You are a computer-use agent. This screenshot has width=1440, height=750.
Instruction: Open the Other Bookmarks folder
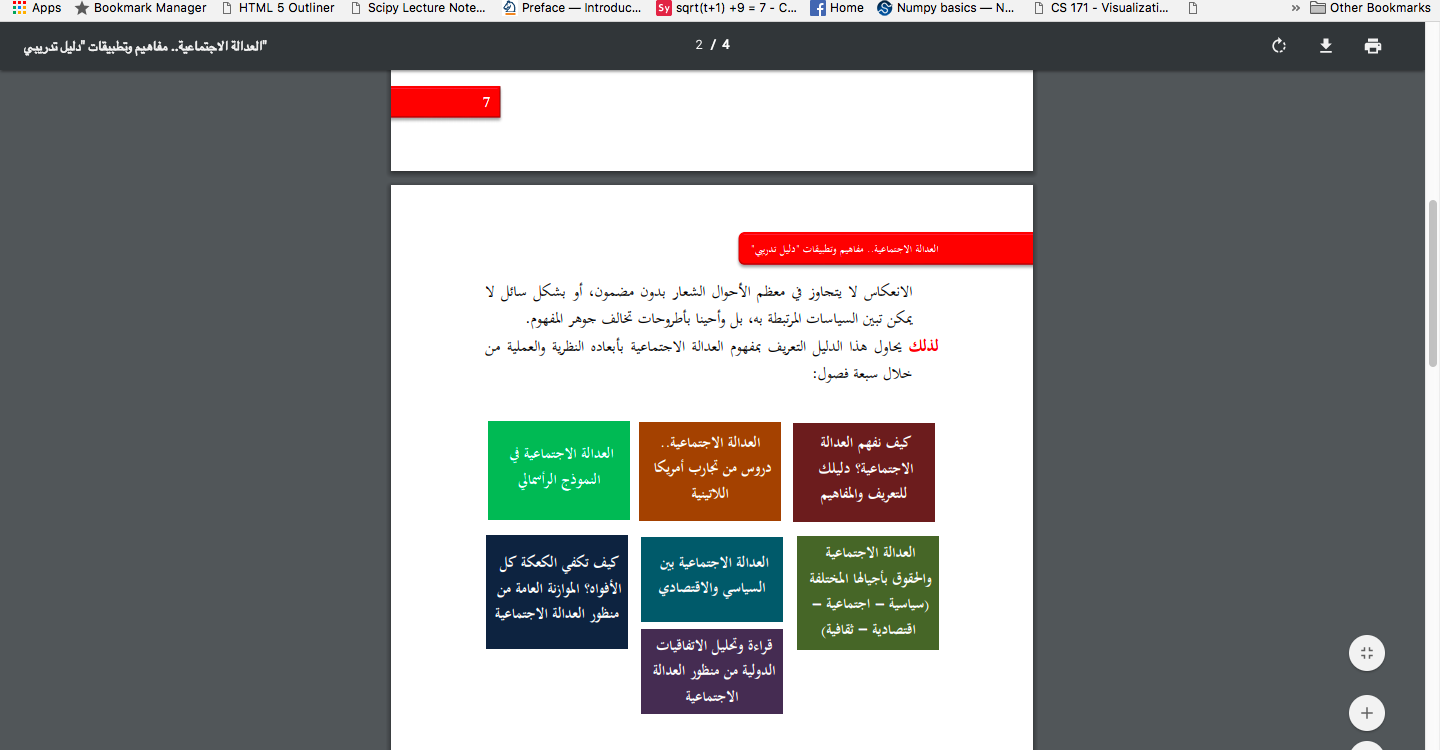coord(1370,8)
